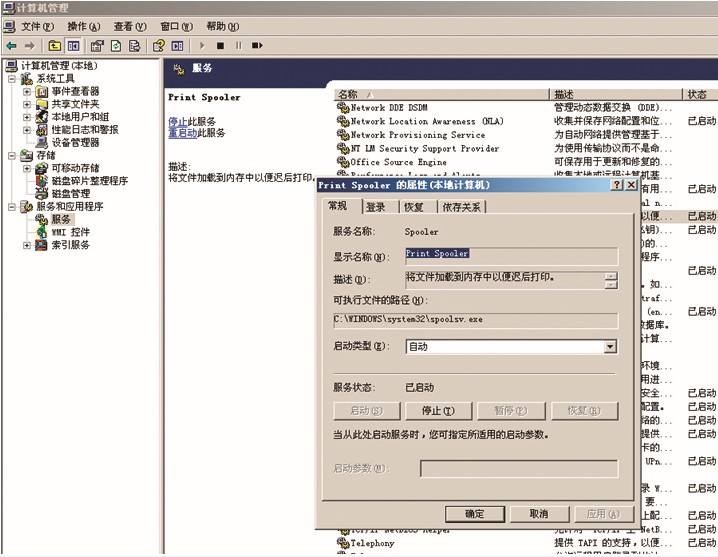Click the Indexing Service icon (索引服务)
This screenshot has width=718, height=557.
pos(42,245)
